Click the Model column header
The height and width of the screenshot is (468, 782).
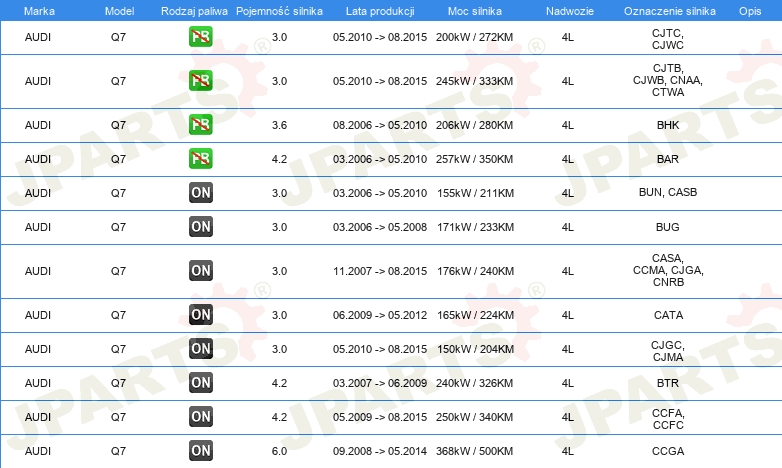[119, 11]
